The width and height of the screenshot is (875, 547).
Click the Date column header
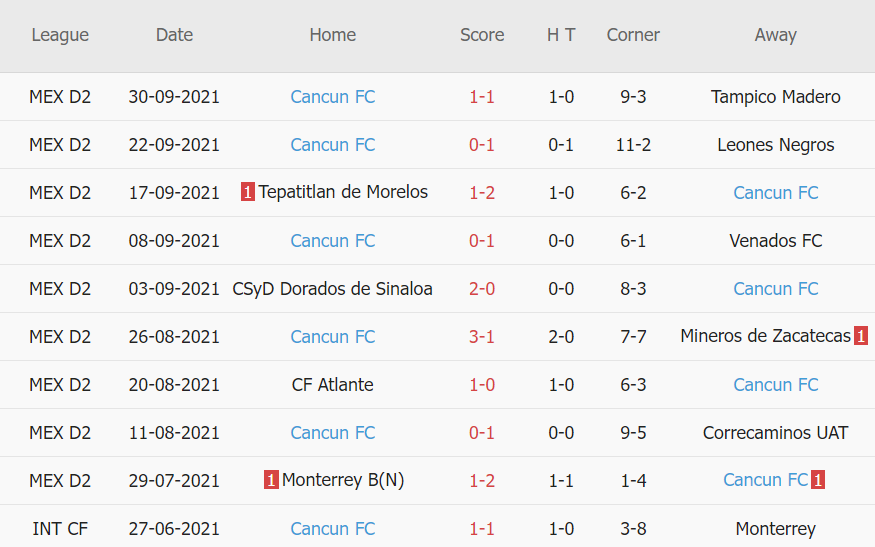[174, 35]
